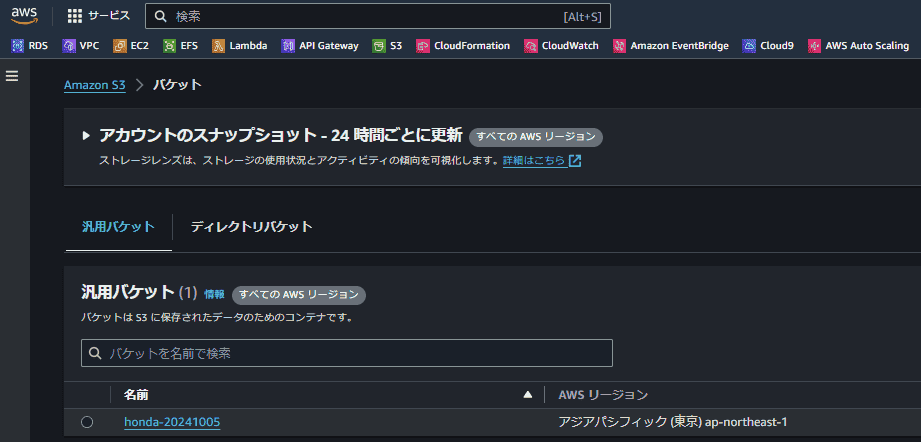921x442 pixels.
Task: Open the VPC shortcut in favorites bar
Action: [81, 45]
